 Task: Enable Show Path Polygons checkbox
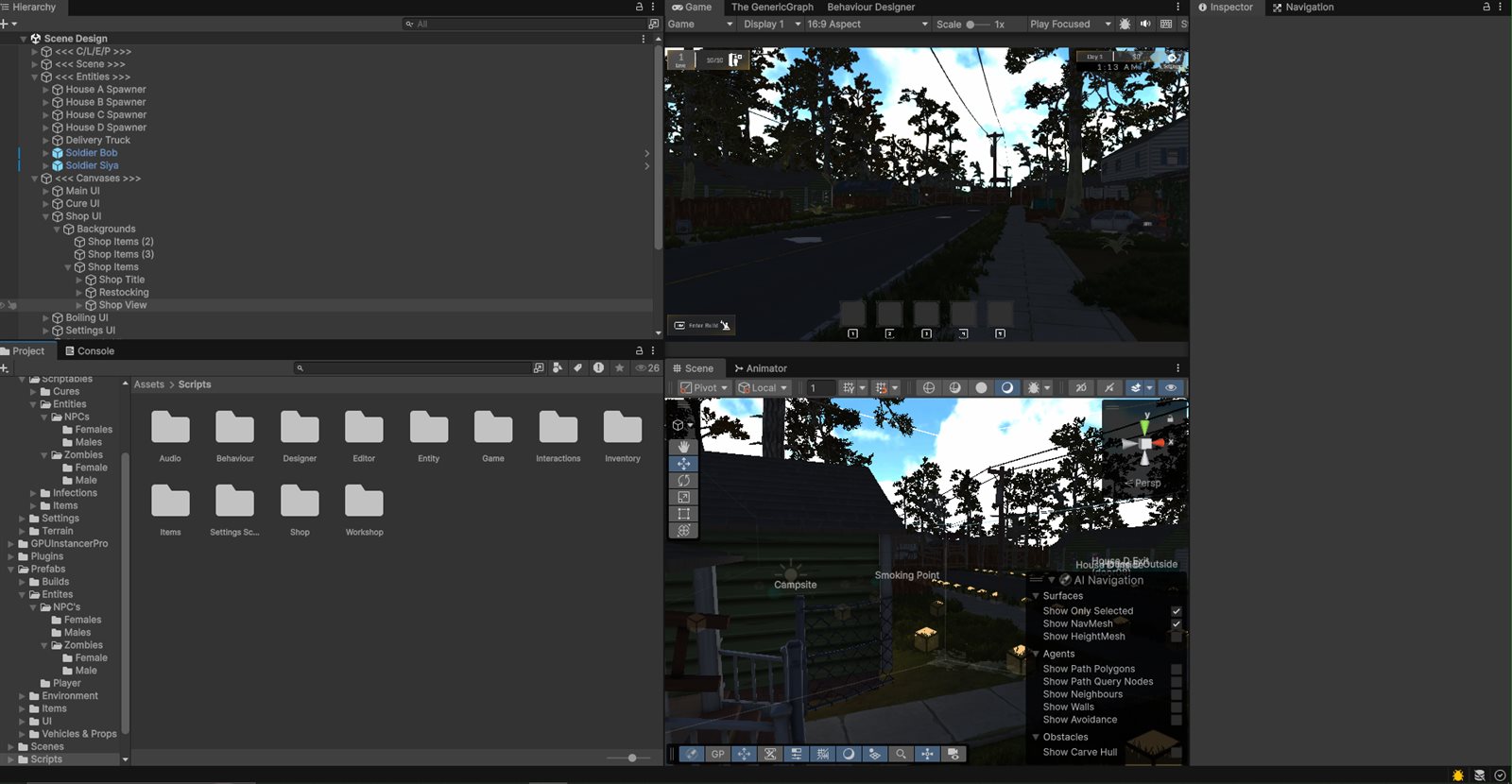point(1177,669)
